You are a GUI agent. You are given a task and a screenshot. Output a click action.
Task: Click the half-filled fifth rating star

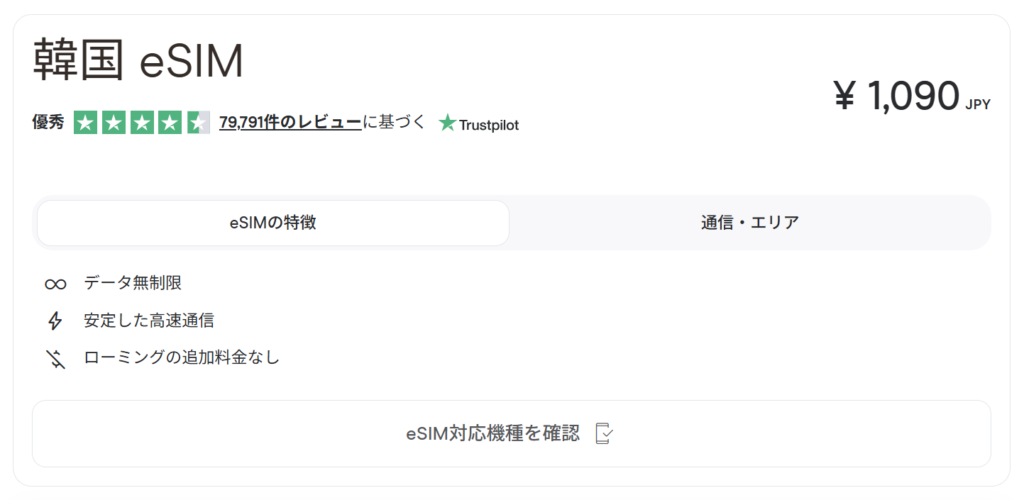pos(198,123)
